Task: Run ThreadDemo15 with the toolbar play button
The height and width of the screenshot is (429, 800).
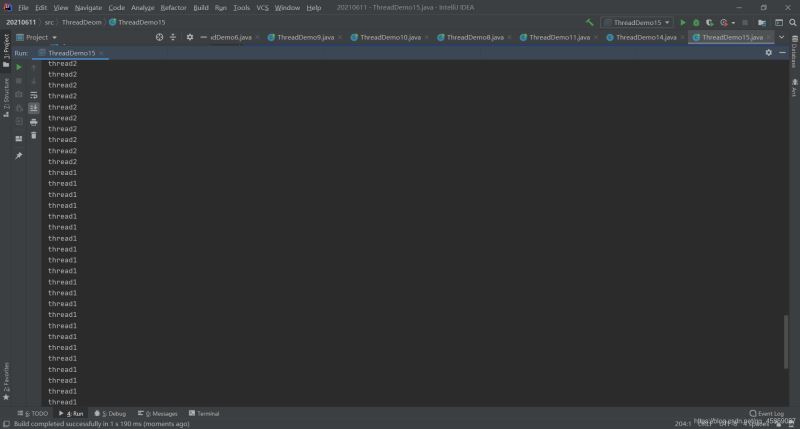Action: (683, 22)
